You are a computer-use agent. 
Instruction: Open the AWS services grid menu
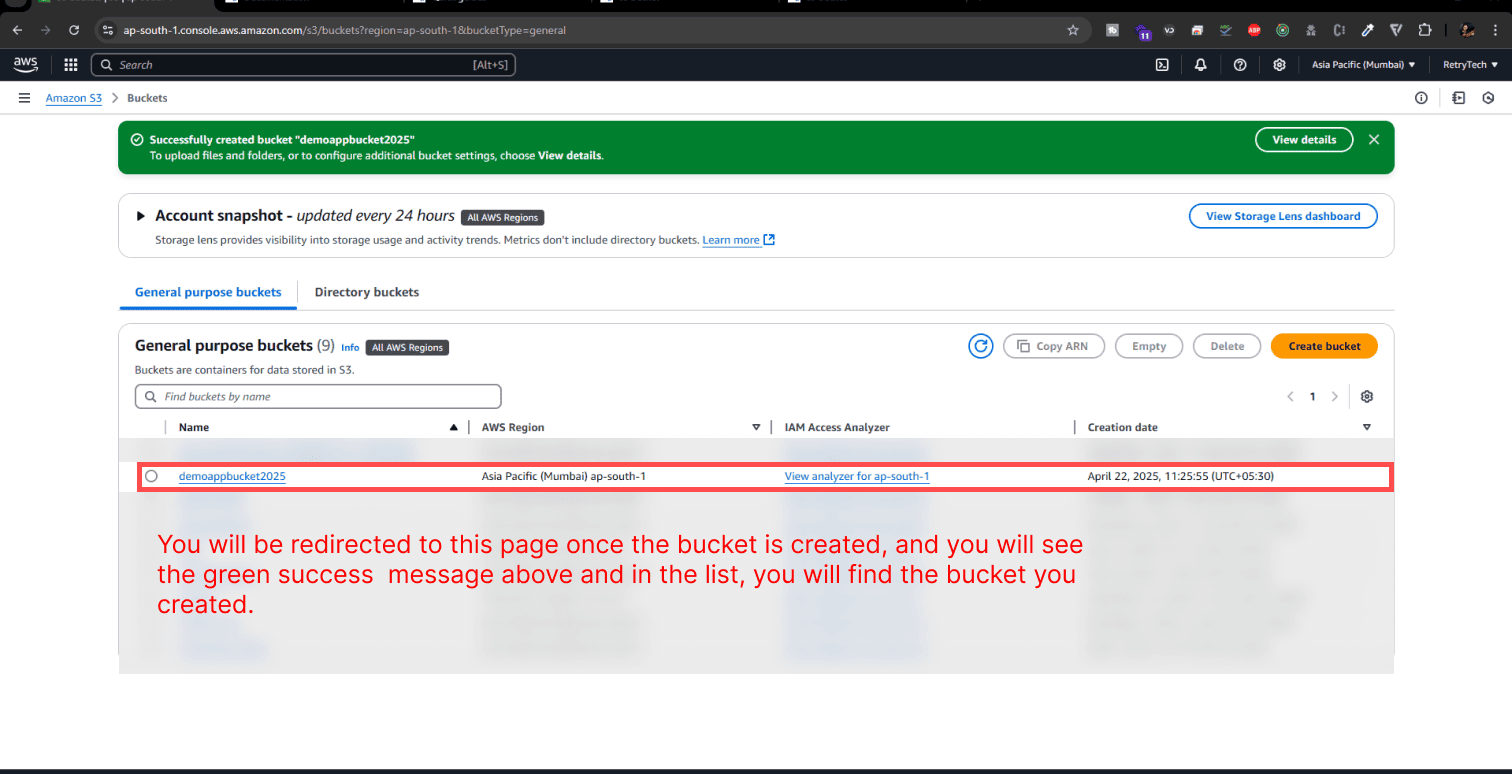(x=70, y=64)
